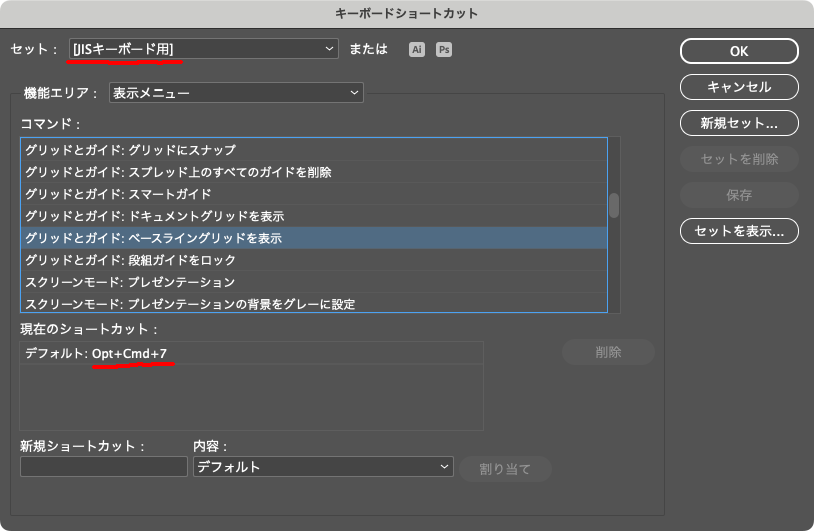Click the Illustrator (Ai) shortcut set icon
Viewport: 814px width, 531px height.
(x=417, y=49)
